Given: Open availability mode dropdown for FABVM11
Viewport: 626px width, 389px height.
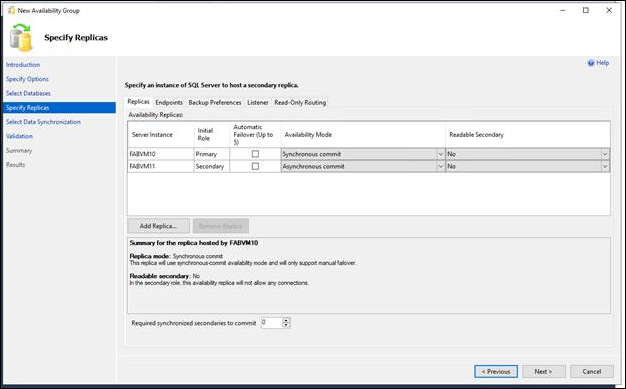Looking at the screenshot, I should 440,167.
